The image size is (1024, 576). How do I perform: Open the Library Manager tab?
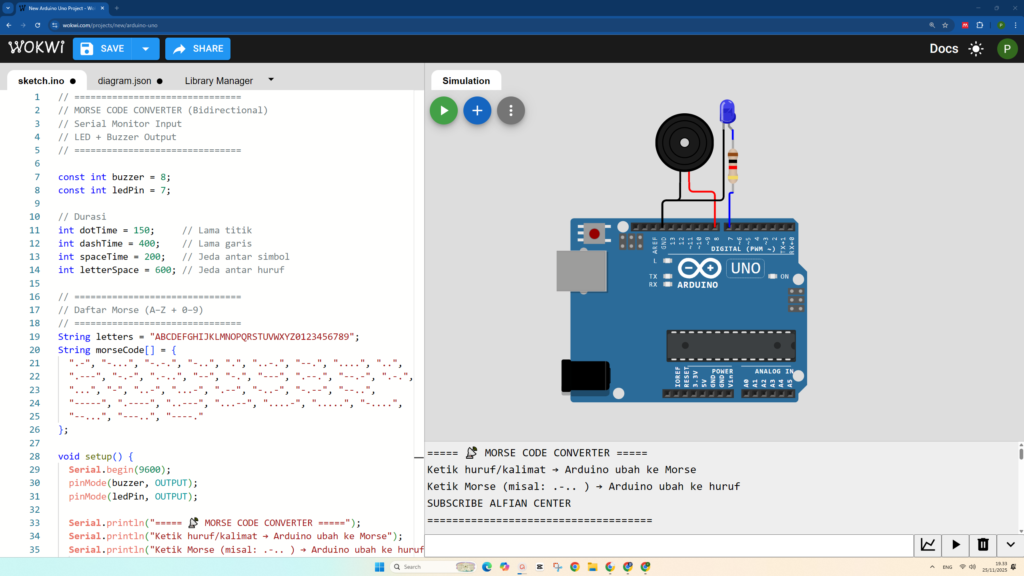click(x=219, y=81)
